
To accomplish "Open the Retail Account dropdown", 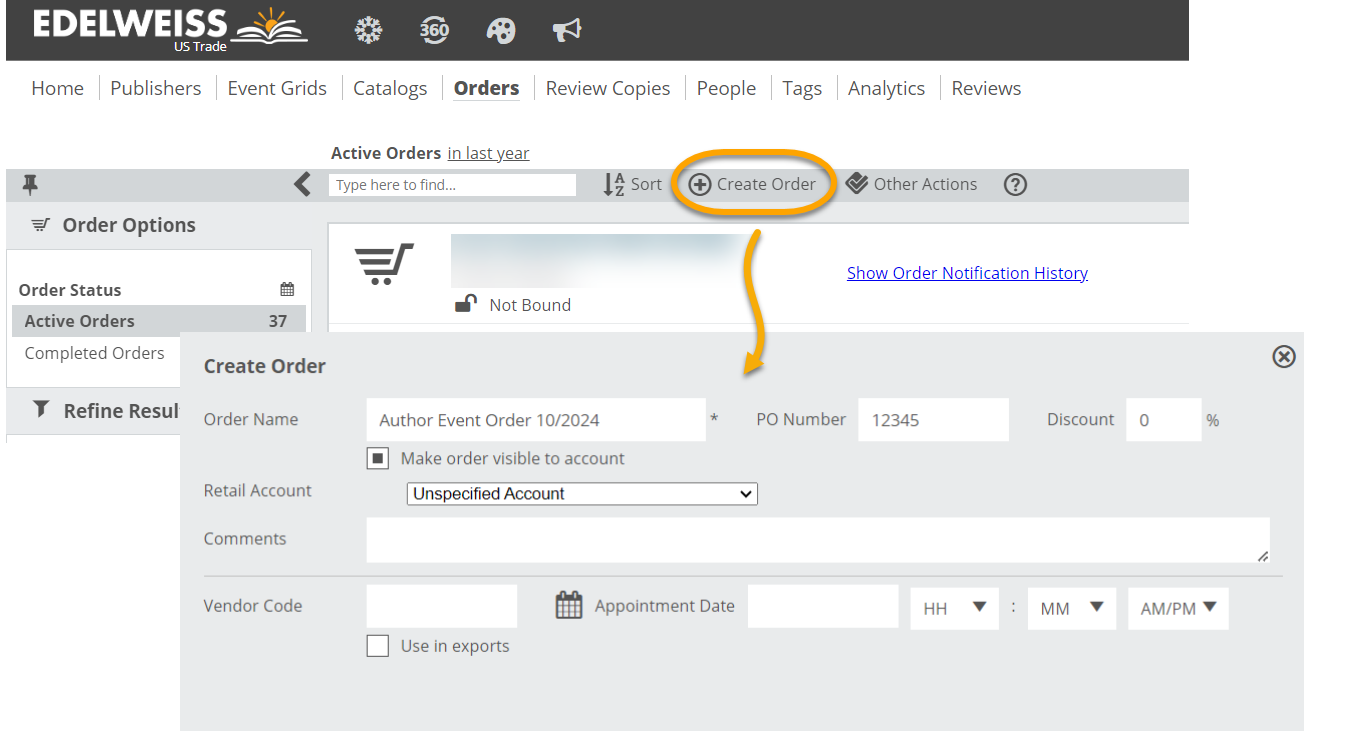I will 582,494.
